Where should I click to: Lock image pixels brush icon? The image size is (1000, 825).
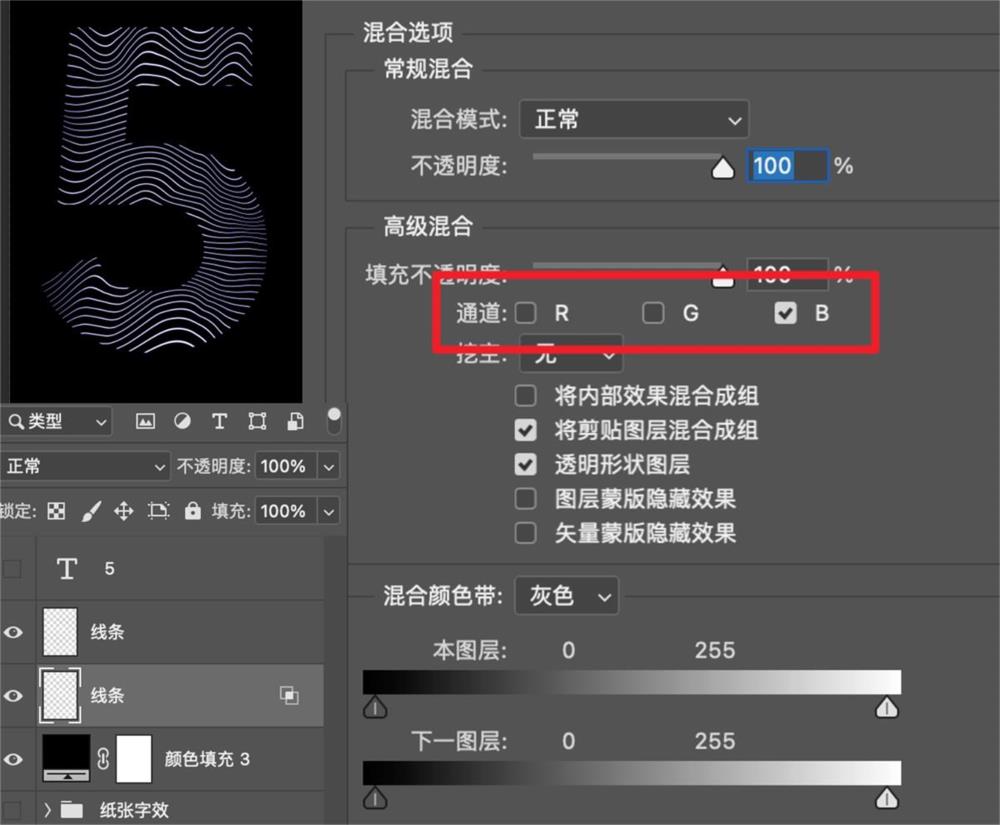coord(92,511)
